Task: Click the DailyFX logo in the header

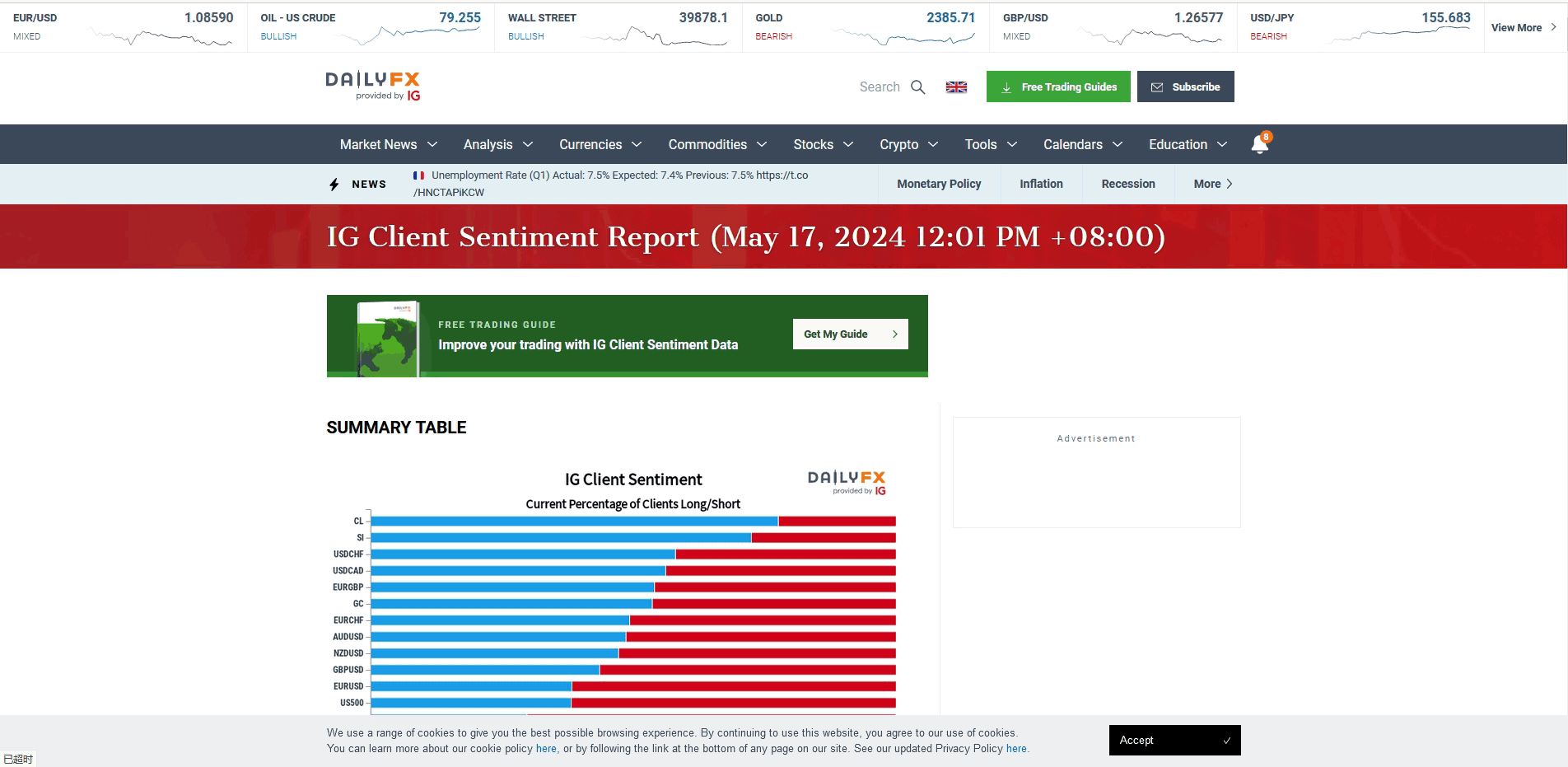Action: click(x=373, y=86)
